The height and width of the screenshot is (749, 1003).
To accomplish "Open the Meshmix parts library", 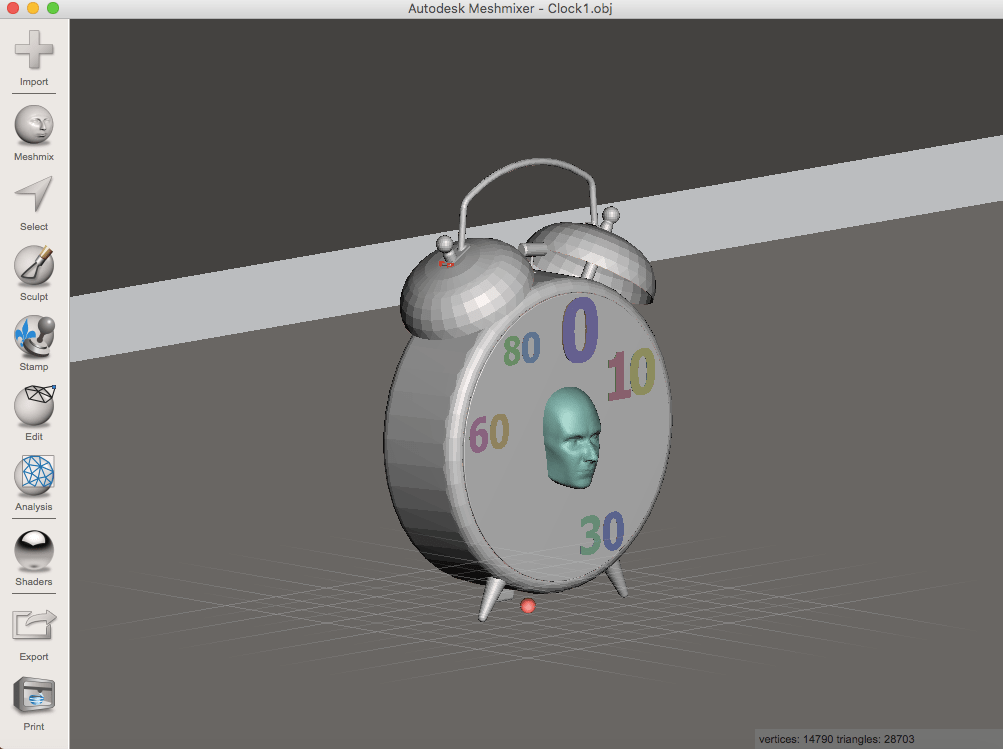I will click(33, 125).
